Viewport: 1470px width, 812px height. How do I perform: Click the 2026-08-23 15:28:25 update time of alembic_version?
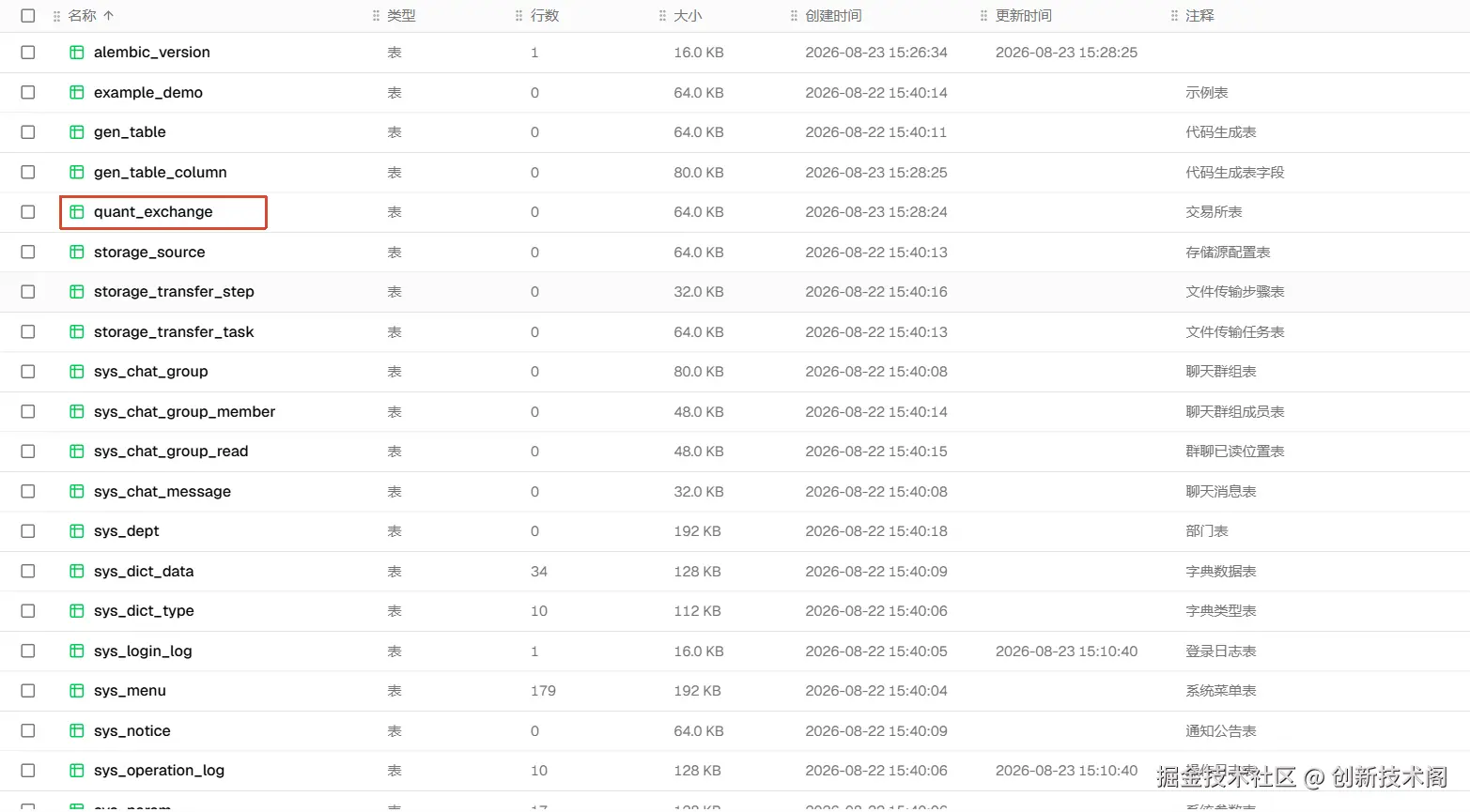click(1066, 53)
